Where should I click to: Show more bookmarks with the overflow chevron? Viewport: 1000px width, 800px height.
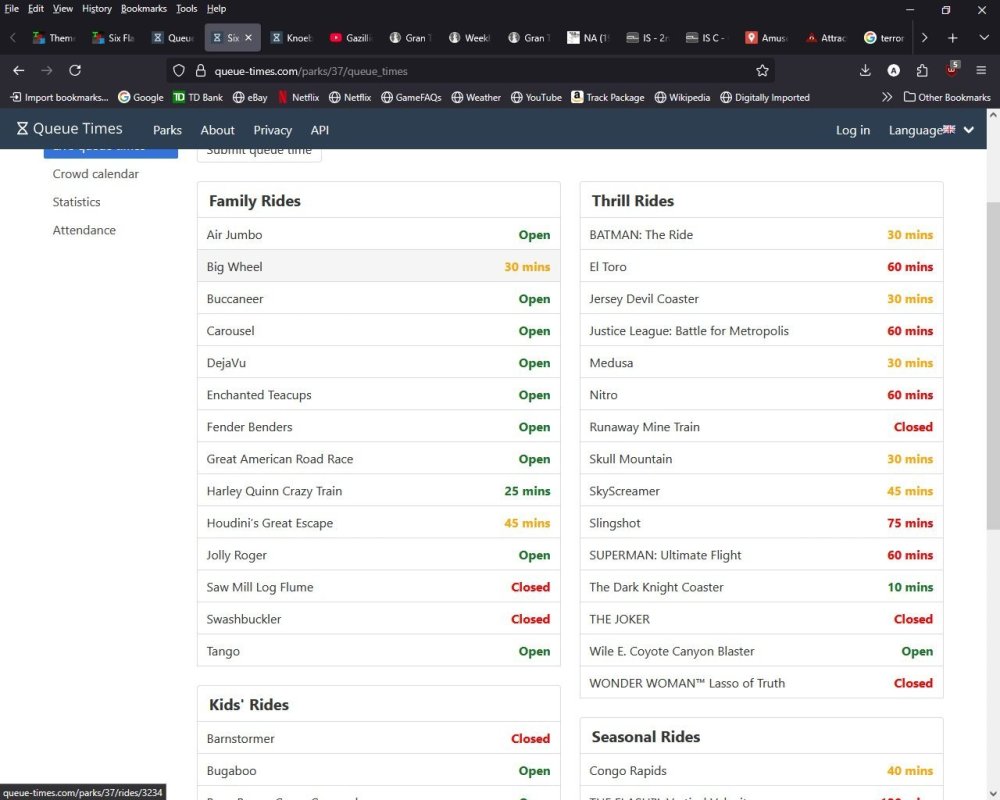click(x=886, y=97)
